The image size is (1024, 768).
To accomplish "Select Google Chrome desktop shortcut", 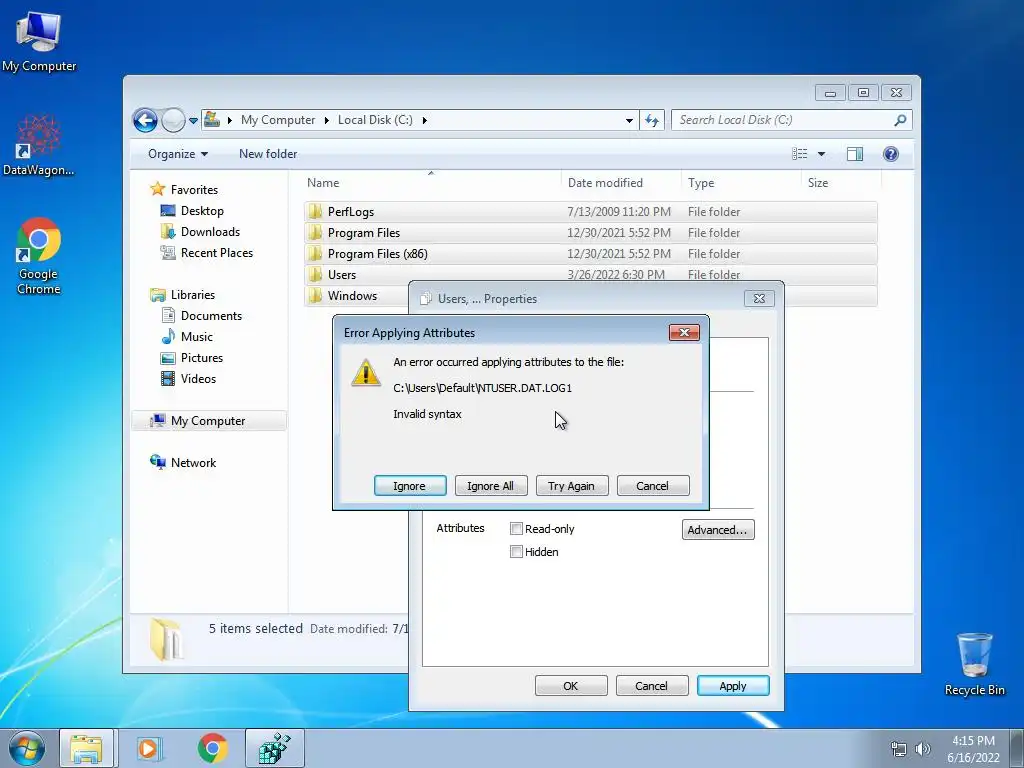I will (39, 256).
